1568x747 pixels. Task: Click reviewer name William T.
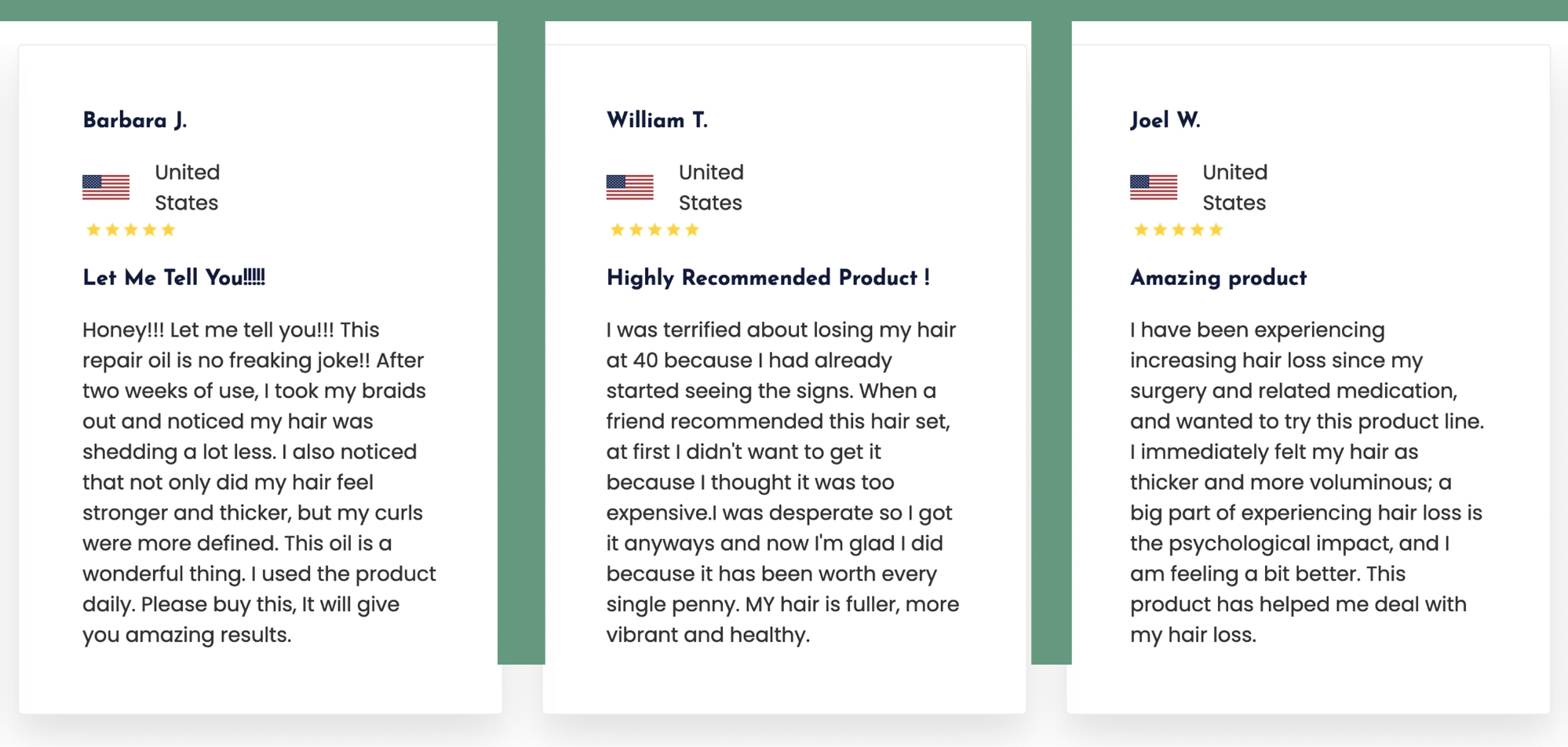pos(657,120)
